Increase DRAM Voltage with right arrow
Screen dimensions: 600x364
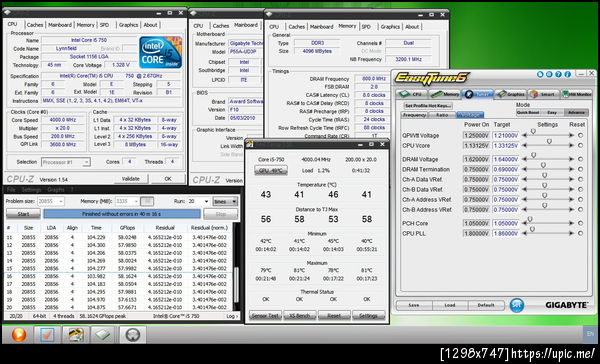click(x=571, y=159)
